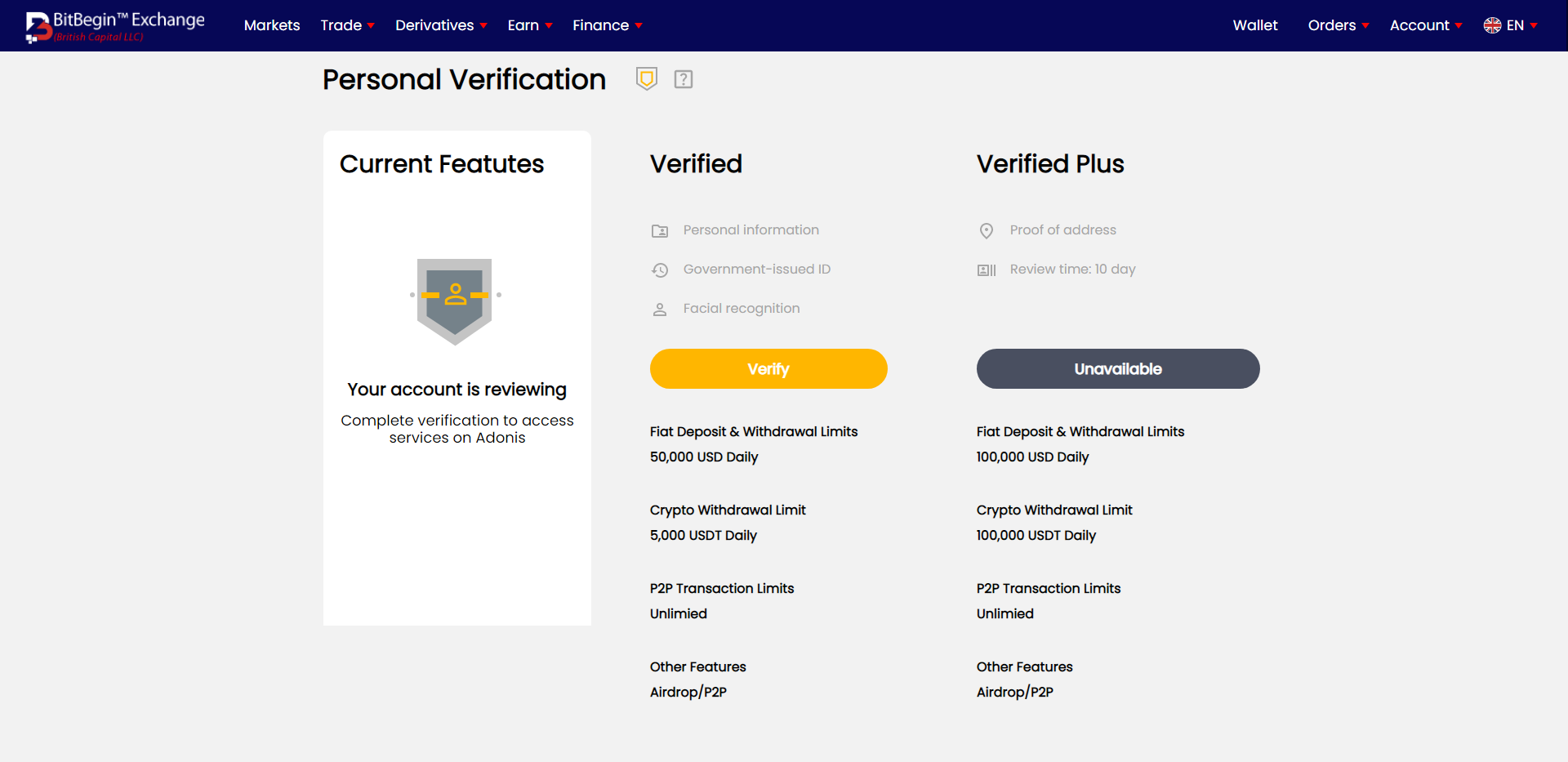Click the BitBegin Exchange logo

(115, 26)
